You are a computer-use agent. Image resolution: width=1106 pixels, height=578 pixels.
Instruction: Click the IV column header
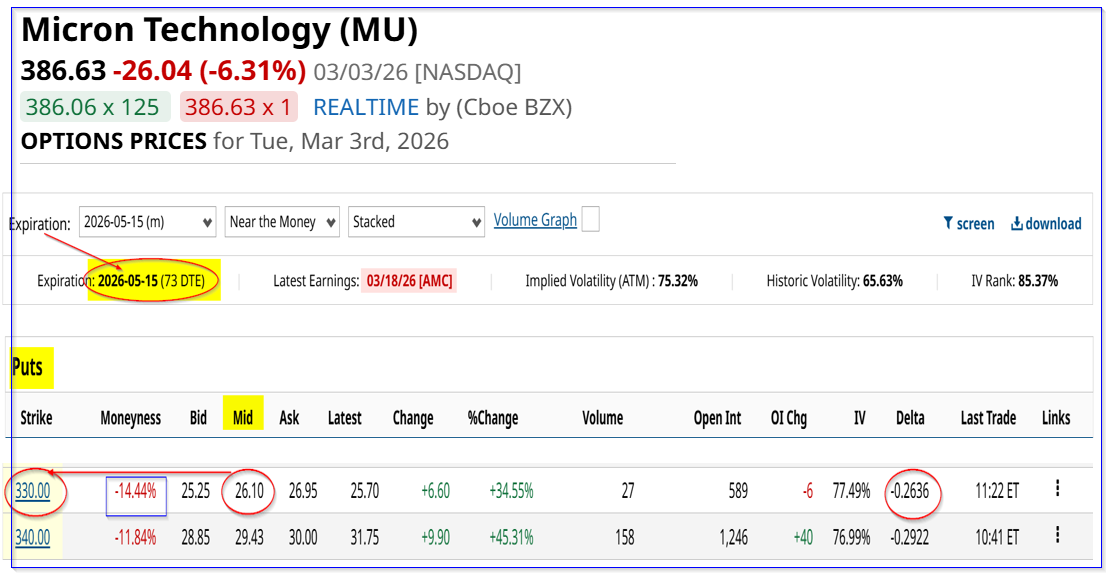859,418
